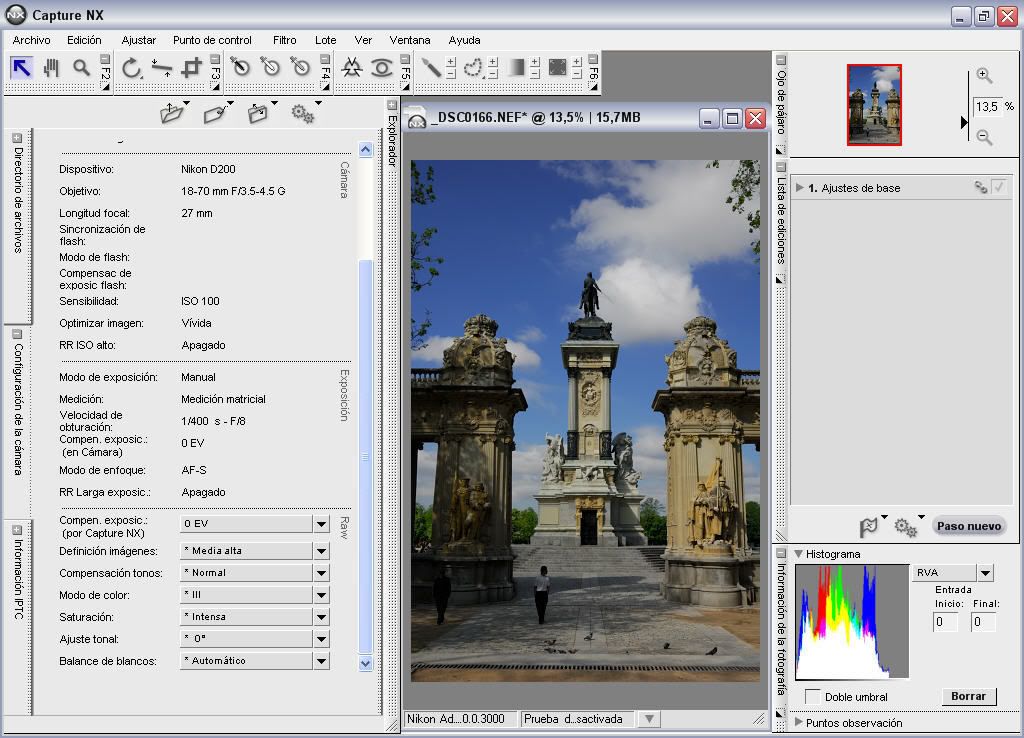Click the zoom percentage input field
The image size is (1024, 738).
pyautogui.click(x=986, y=106)
